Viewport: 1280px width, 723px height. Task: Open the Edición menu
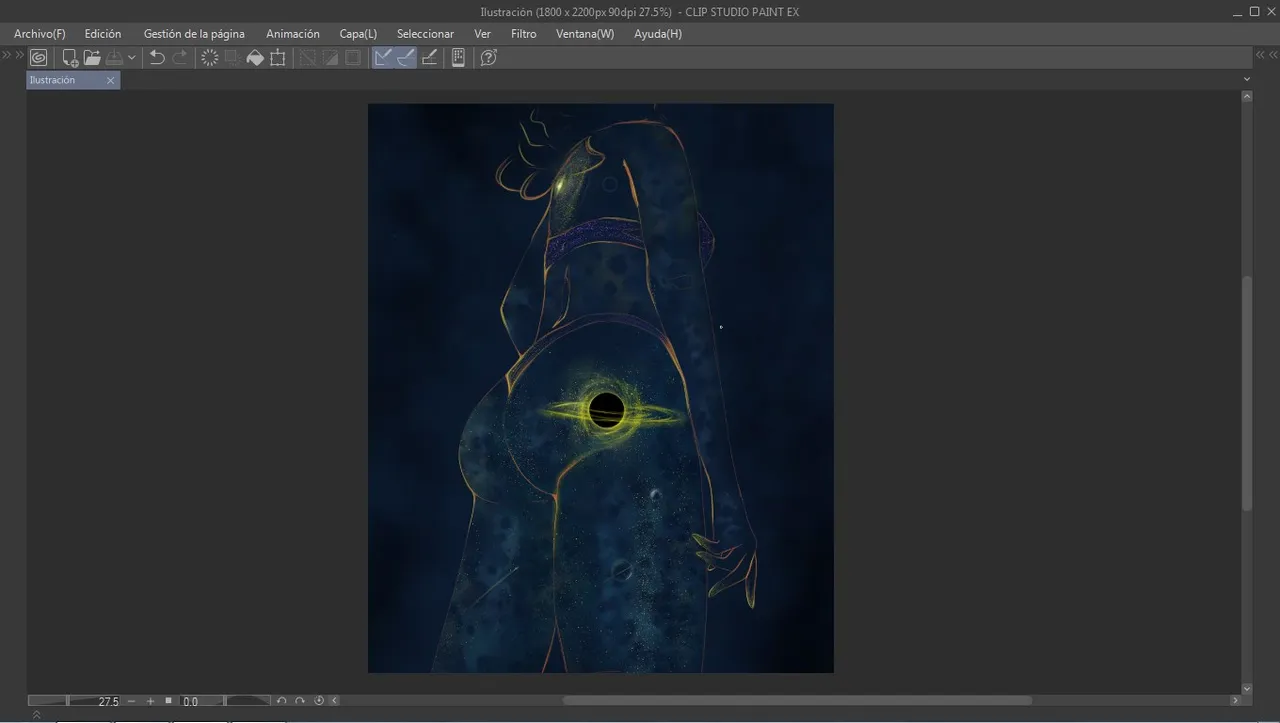pyautogui.click(x=103, y=34)
